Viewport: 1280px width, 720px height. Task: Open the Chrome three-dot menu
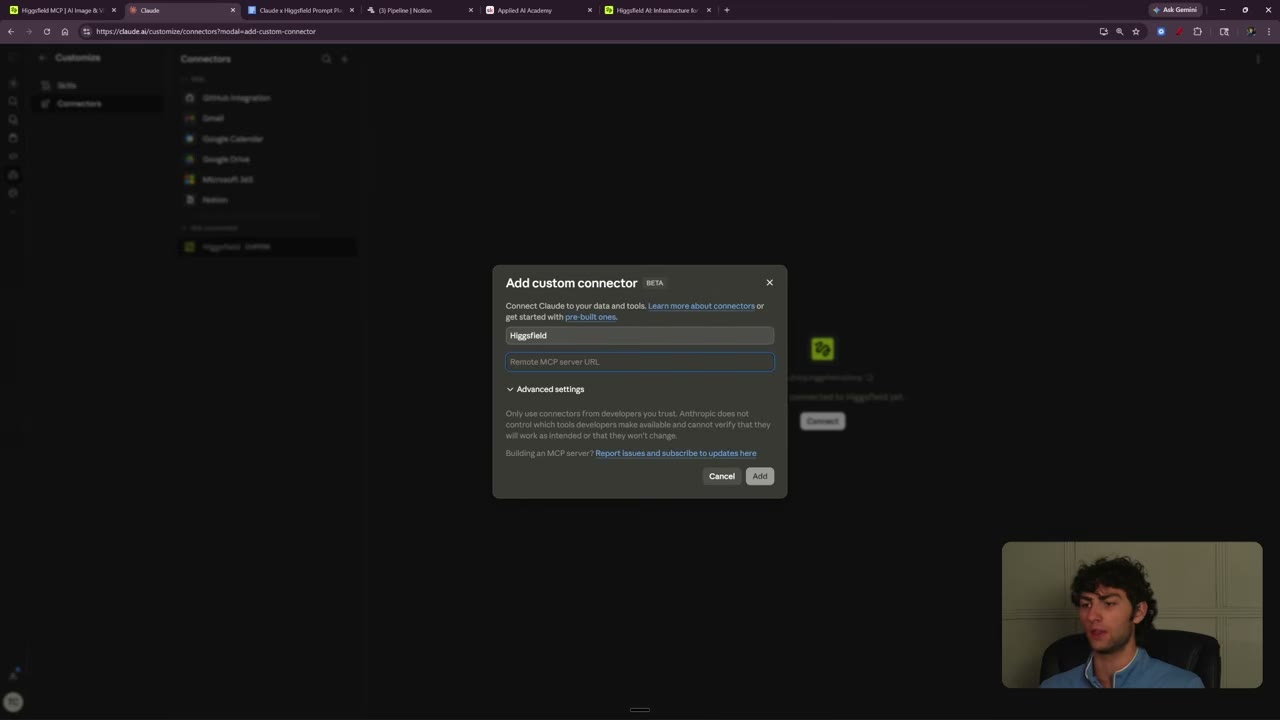click(x=1268, y=31)
